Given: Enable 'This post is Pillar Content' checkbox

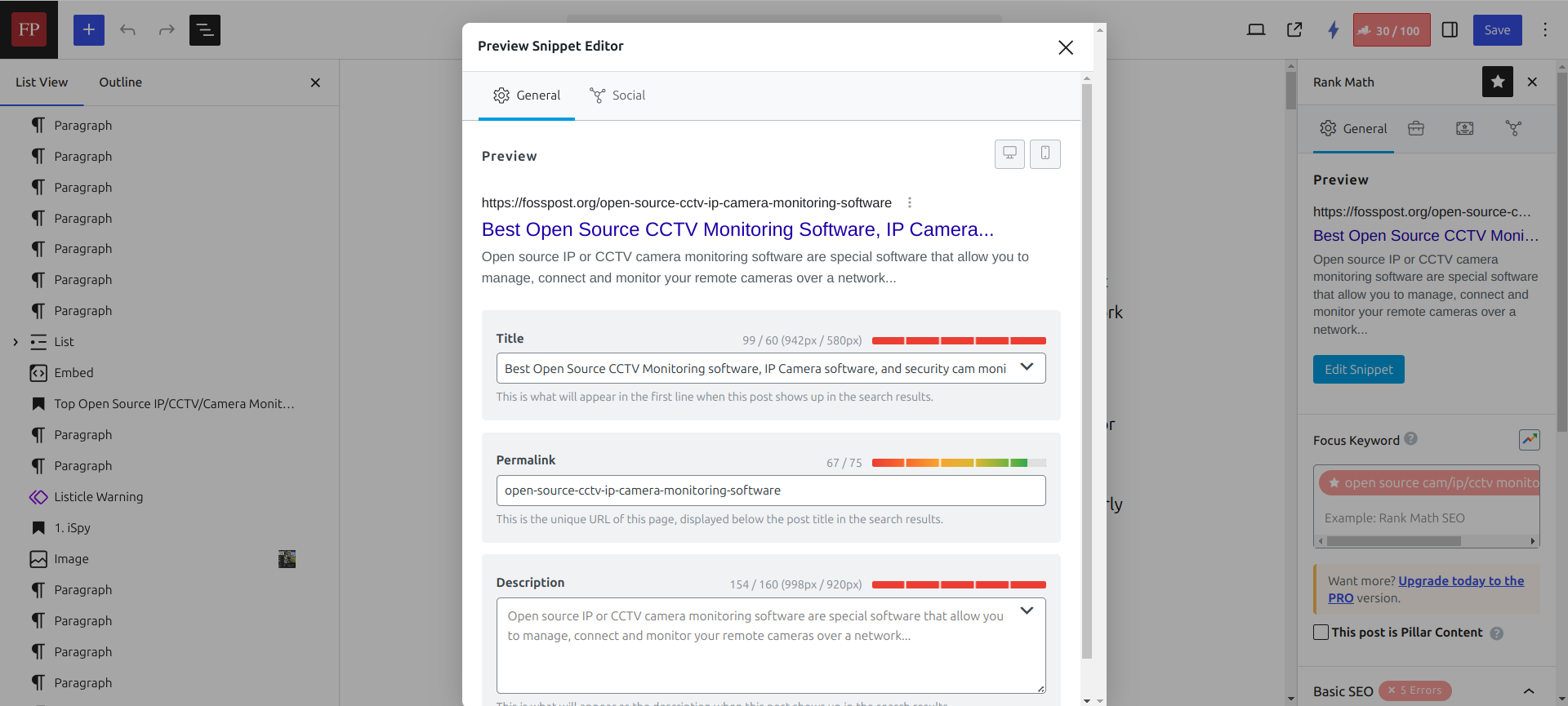Looking at the screenshot, I should tap(1321, 633).
